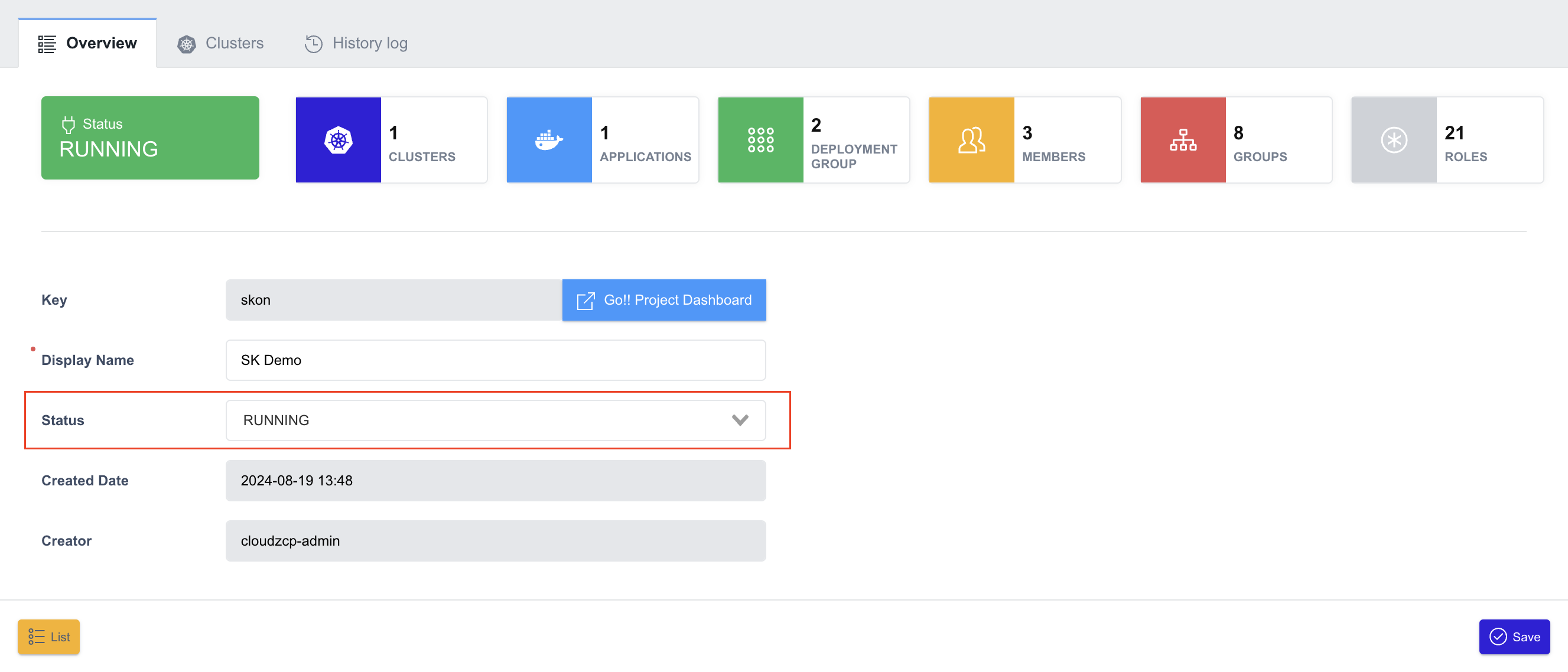Open the History log tab

[356, 43]
